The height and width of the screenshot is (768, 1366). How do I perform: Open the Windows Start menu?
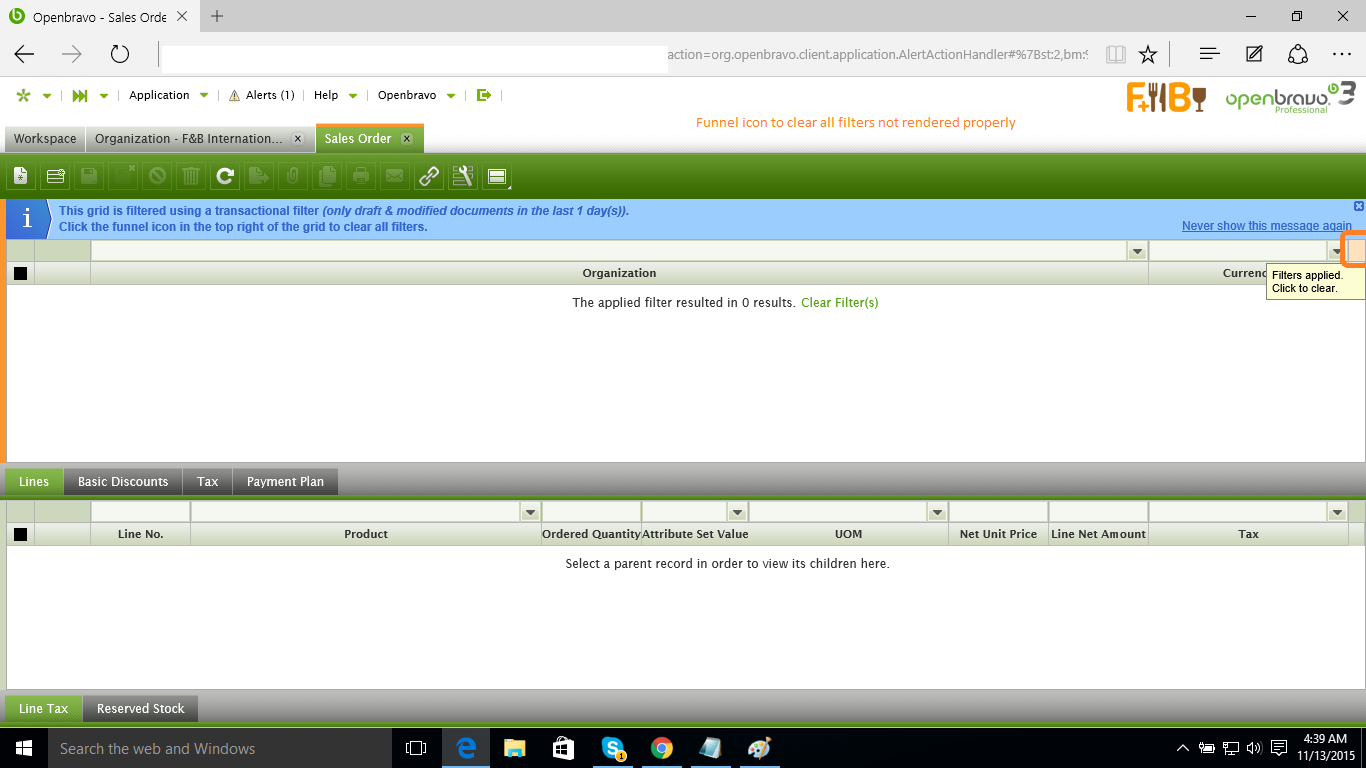click(x=23, y=748)
